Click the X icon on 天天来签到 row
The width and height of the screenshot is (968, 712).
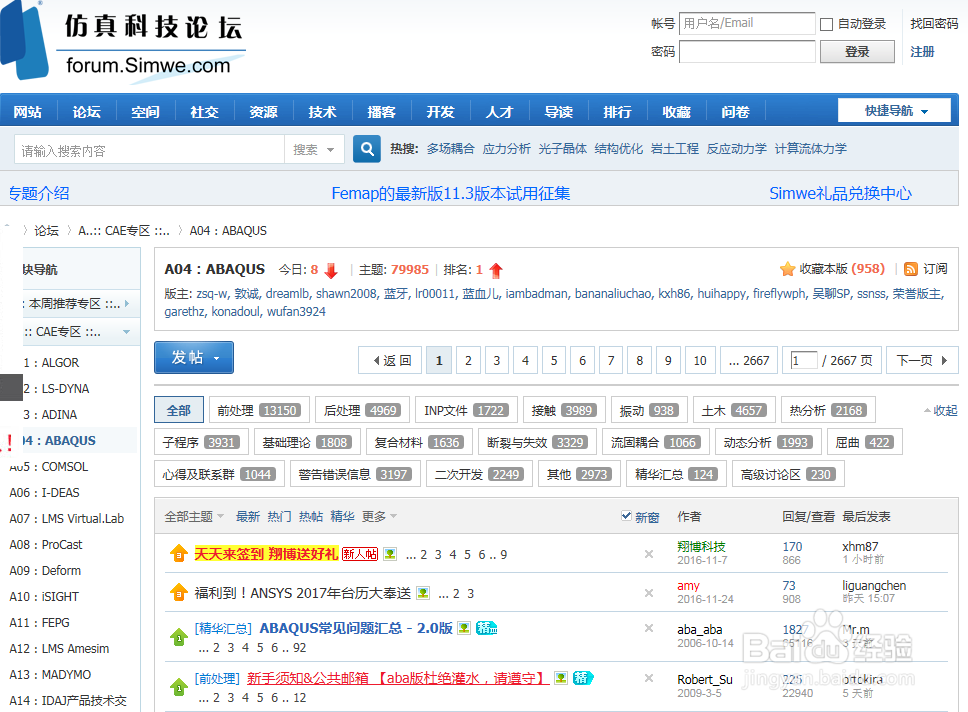[649, 554]
